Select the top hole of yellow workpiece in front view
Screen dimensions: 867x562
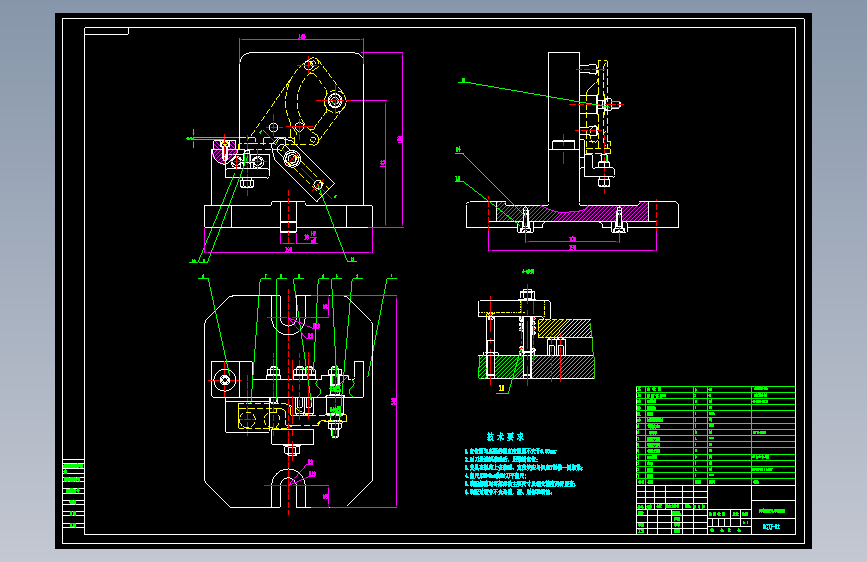coord(310,65)
